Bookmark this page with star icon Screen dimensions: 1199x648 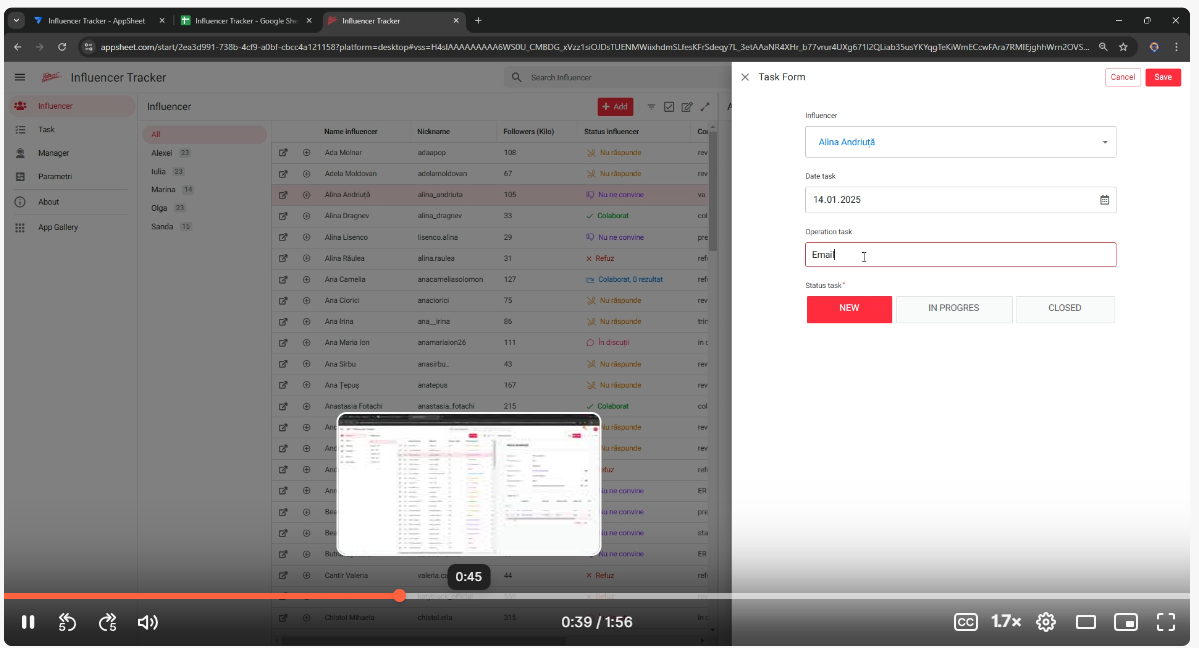[x=1123, y=47]
